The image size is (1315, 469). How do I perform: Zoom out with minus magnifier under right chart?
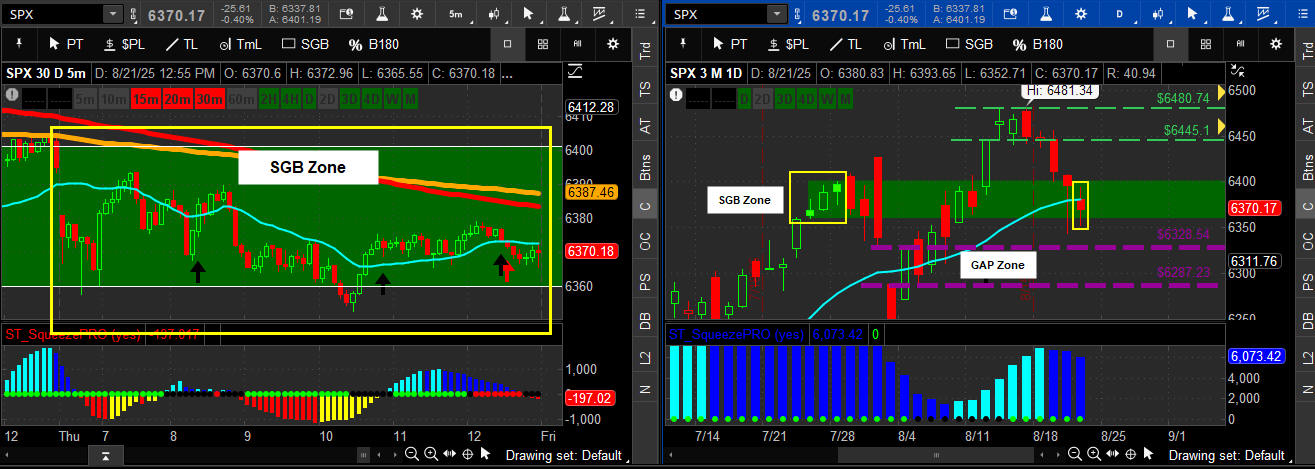1074,454
